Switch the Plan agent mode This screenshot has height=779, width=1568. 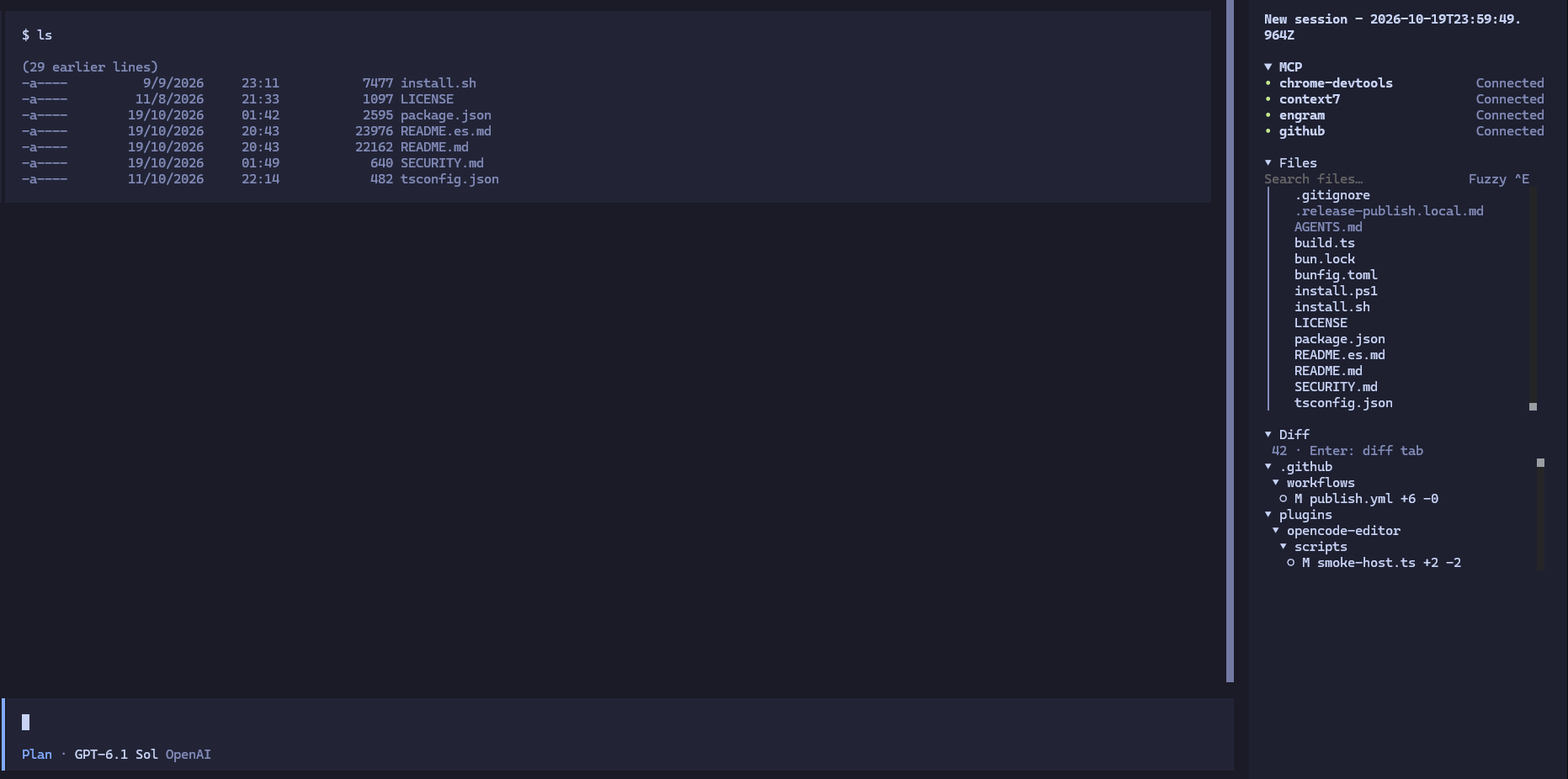[37, 755]
